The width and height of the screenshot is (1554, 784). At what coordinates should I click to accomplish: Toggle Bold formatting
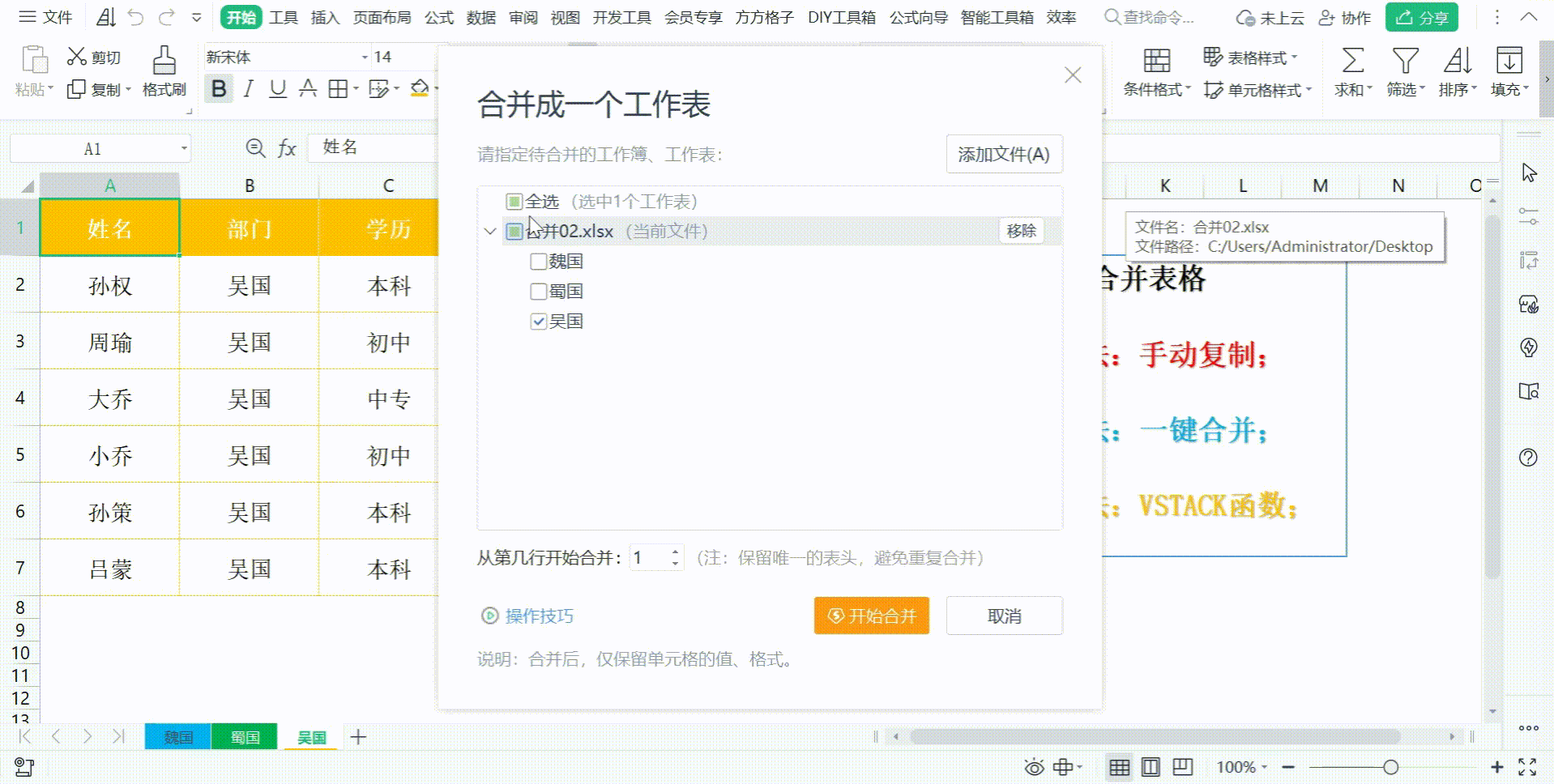pyautogui.click(x=219, y=88)
